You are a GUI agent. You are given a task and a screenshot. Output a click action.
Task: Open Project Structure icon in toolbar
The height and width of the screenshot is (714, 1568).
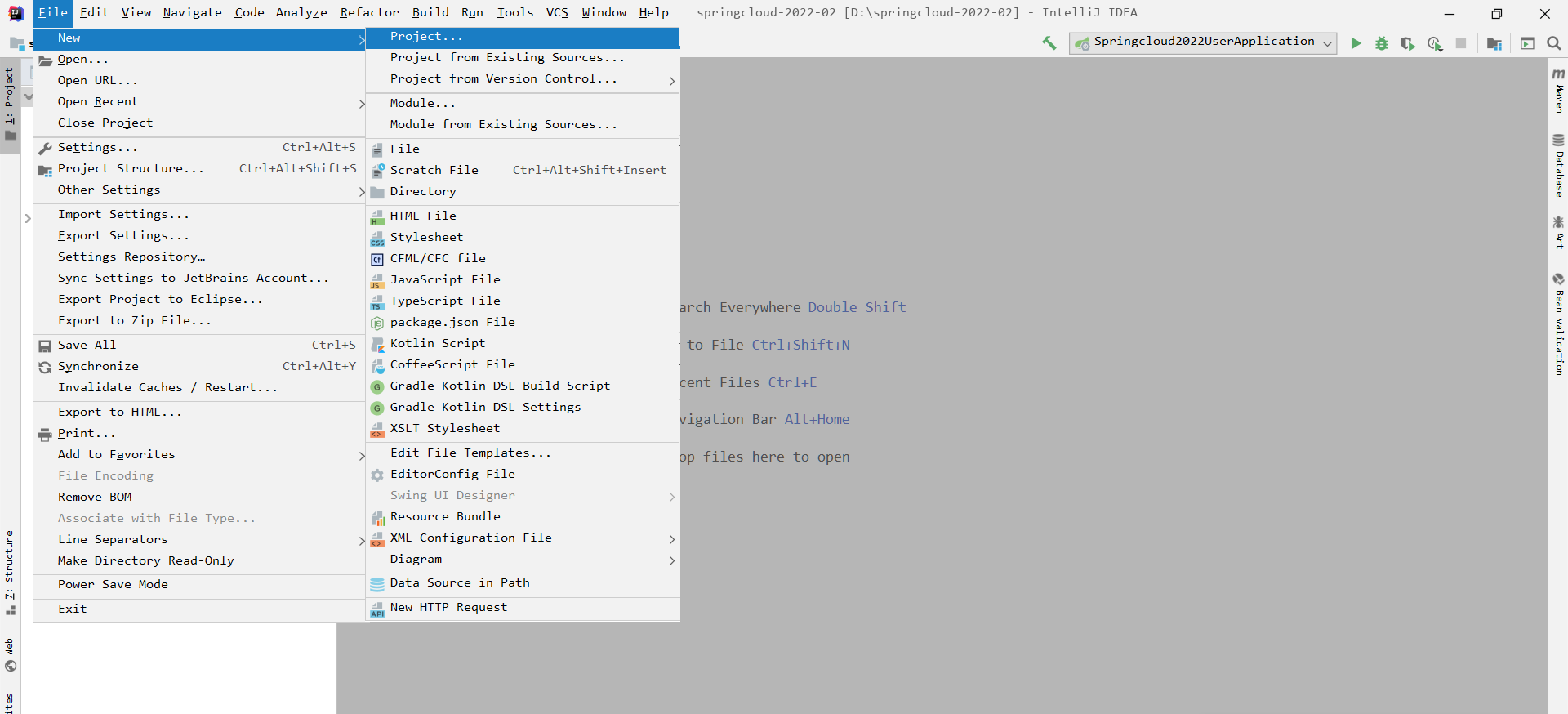(x=1494, y=43)
